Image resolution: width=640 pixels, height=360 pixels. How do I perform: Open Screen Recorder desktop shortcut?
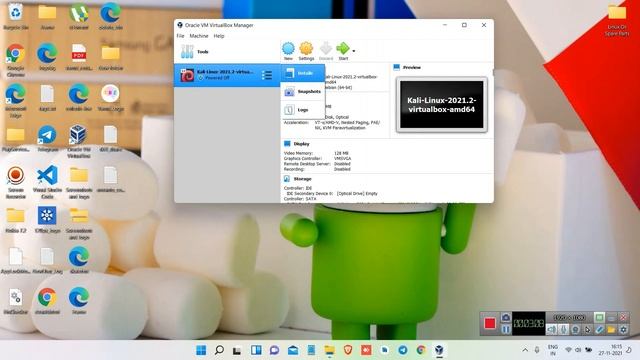(x=16, y=182)
